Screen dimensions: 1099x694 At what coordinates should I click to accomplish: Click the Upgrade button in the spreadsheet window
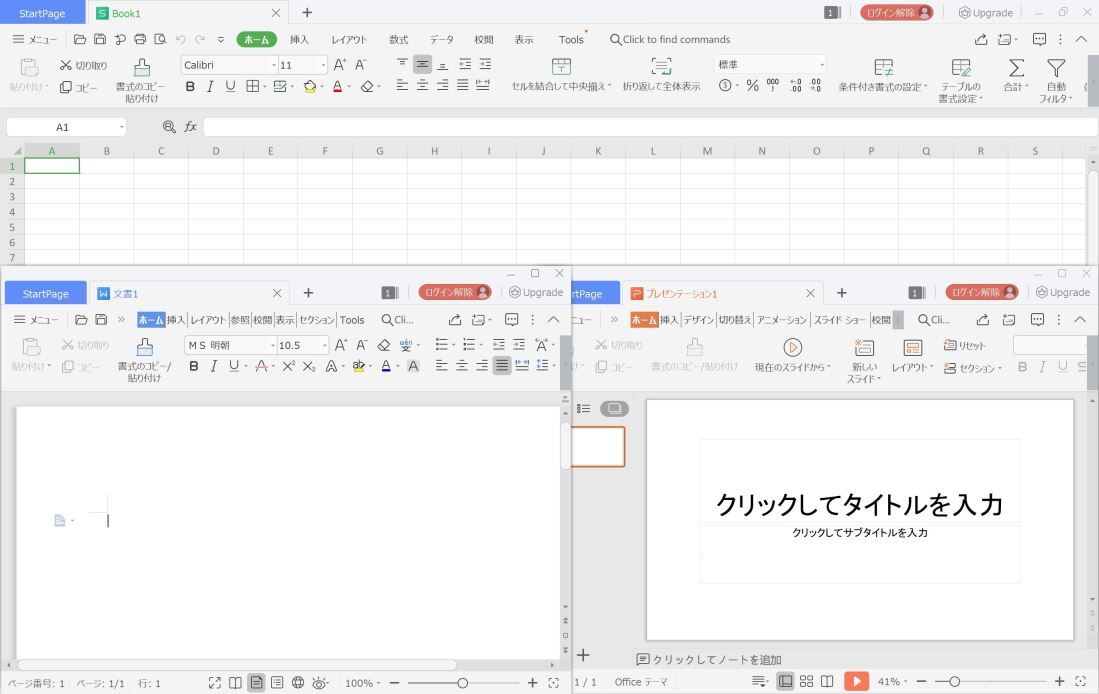(985, 13)
